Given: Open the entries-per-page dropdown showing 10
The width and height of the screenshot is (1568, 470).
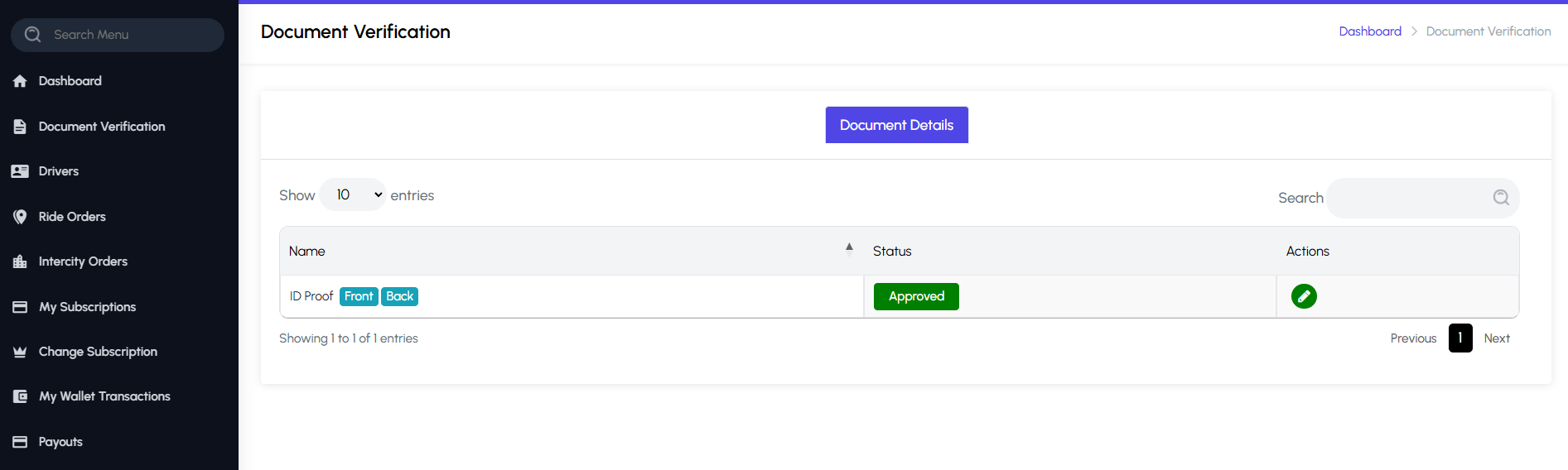Looking at the screenshot, I should coord(354,195).
